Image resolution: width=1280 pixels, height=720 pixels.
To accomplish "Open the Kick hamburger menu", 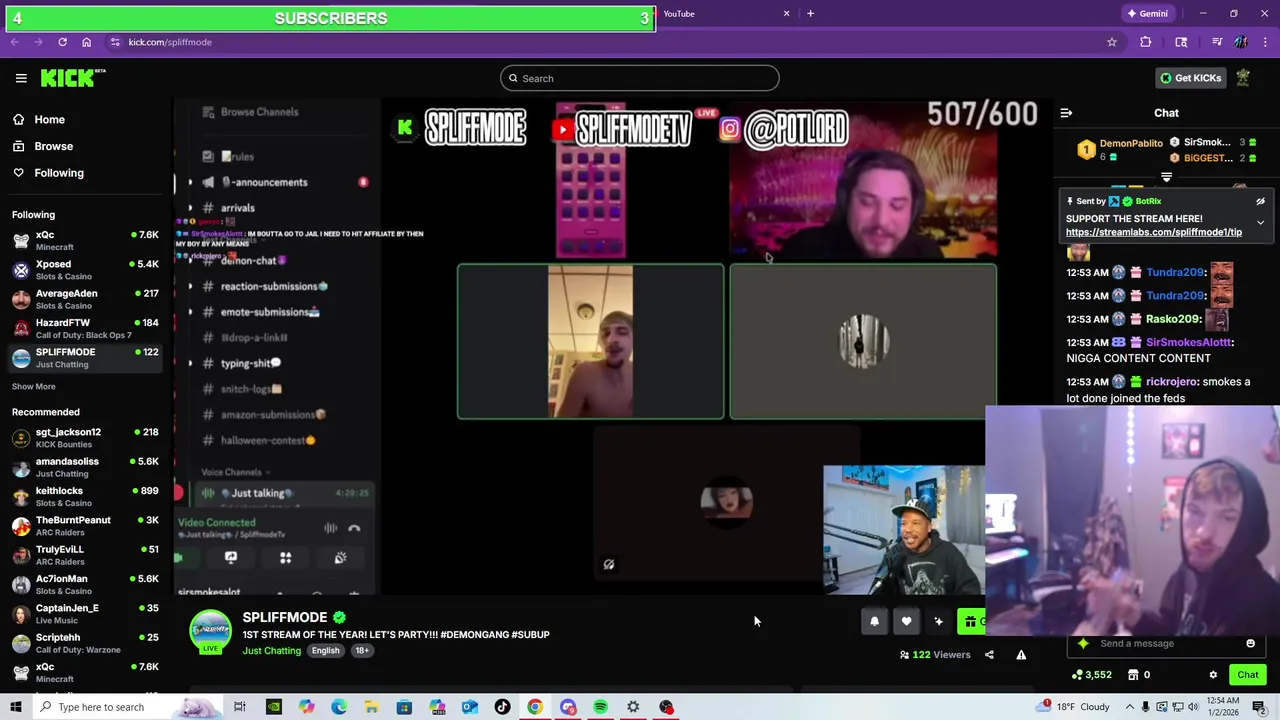I will click(21, 78).
